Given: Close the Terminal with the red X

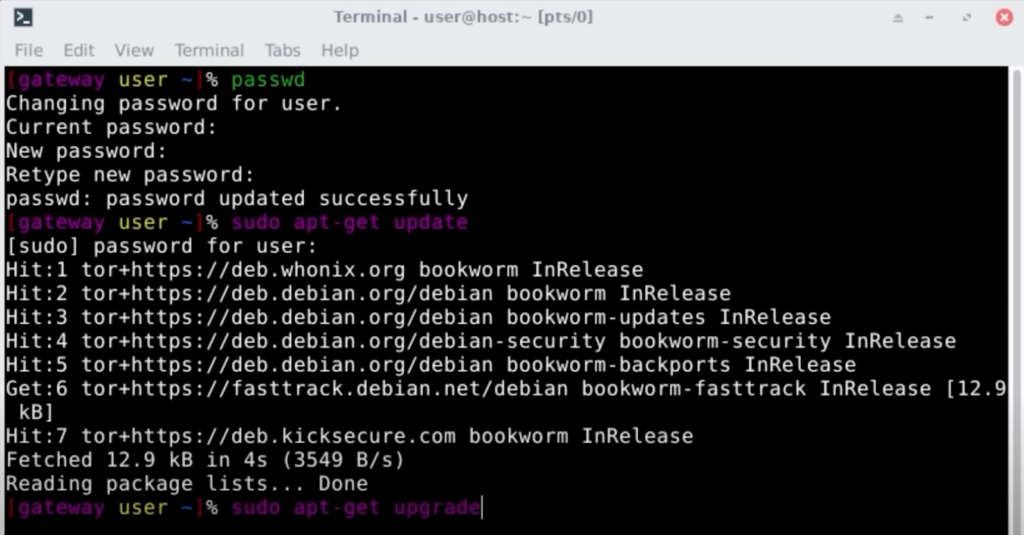Looking at the screenshot, I should tap(1003, 17).
